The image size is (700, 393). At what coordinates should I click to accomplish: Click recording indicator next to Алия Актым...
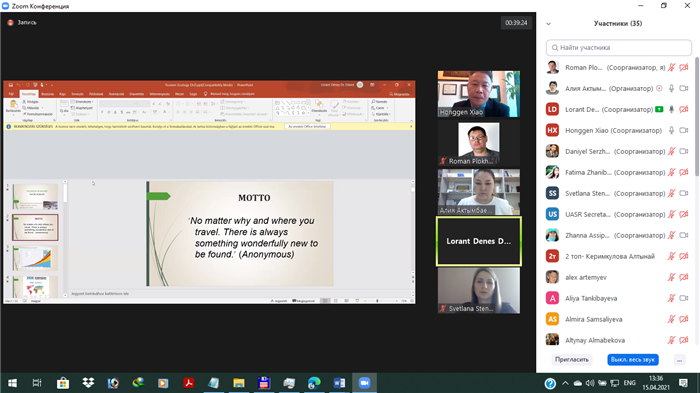point(659,88)
